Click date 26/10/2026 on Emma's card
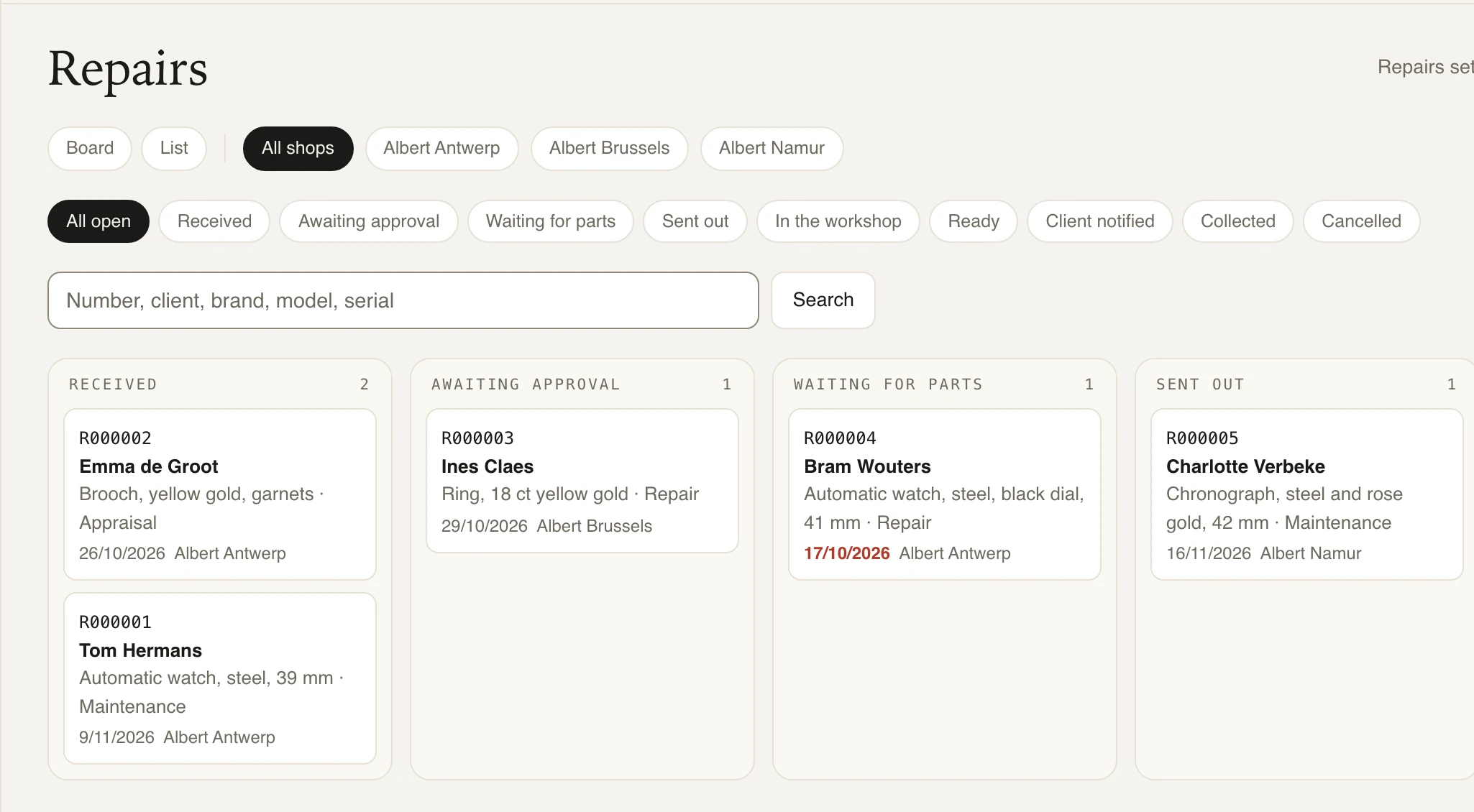 (x=122, y=553)
